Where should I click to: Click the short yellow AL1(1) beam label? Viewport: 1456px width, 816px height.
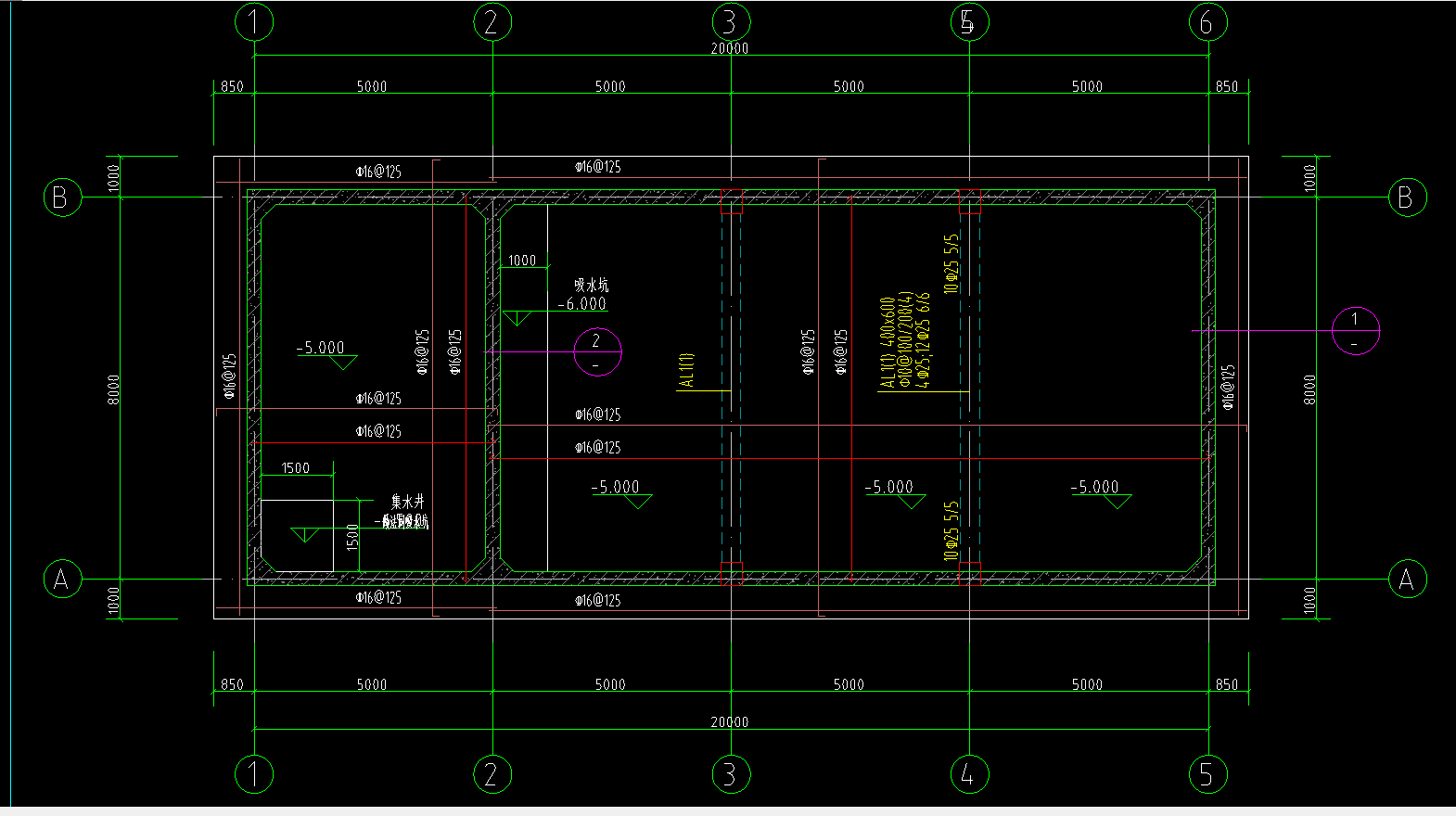point(686,369)
